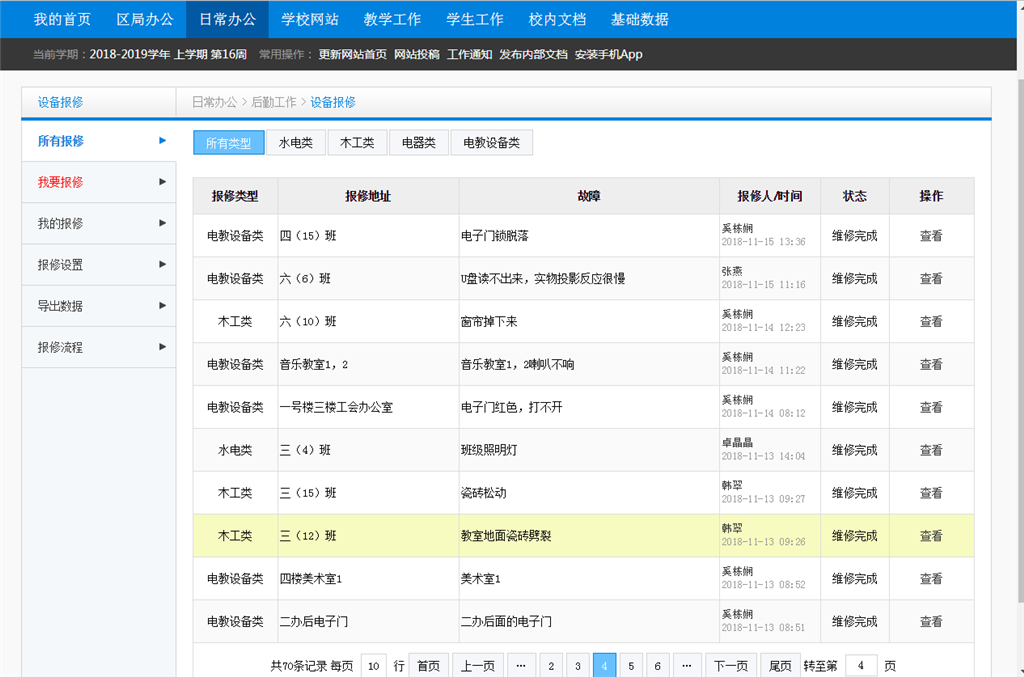Go to the first page (首页)

click(428, 665)
